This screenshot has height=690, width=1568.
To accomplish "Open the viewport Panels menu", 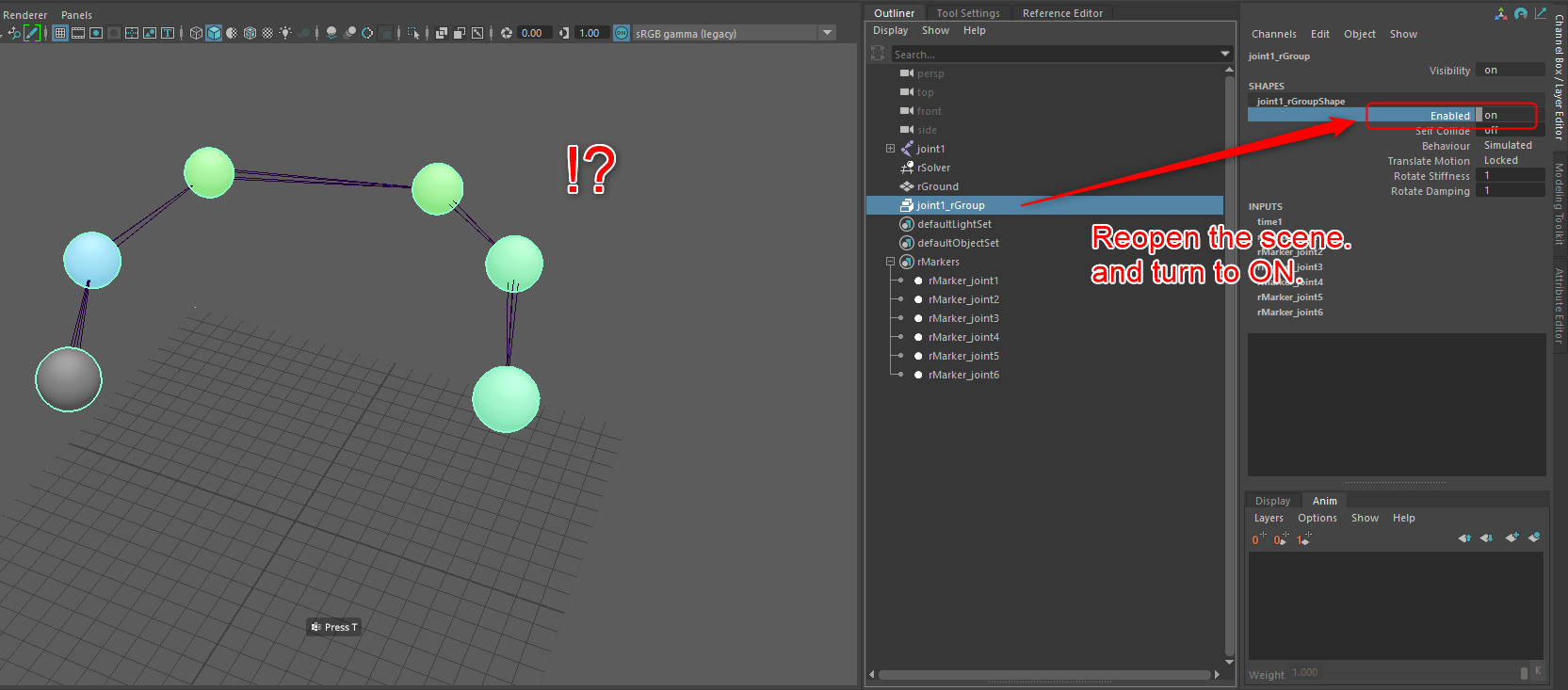I will pyautogui.click(x=76, y=15).
